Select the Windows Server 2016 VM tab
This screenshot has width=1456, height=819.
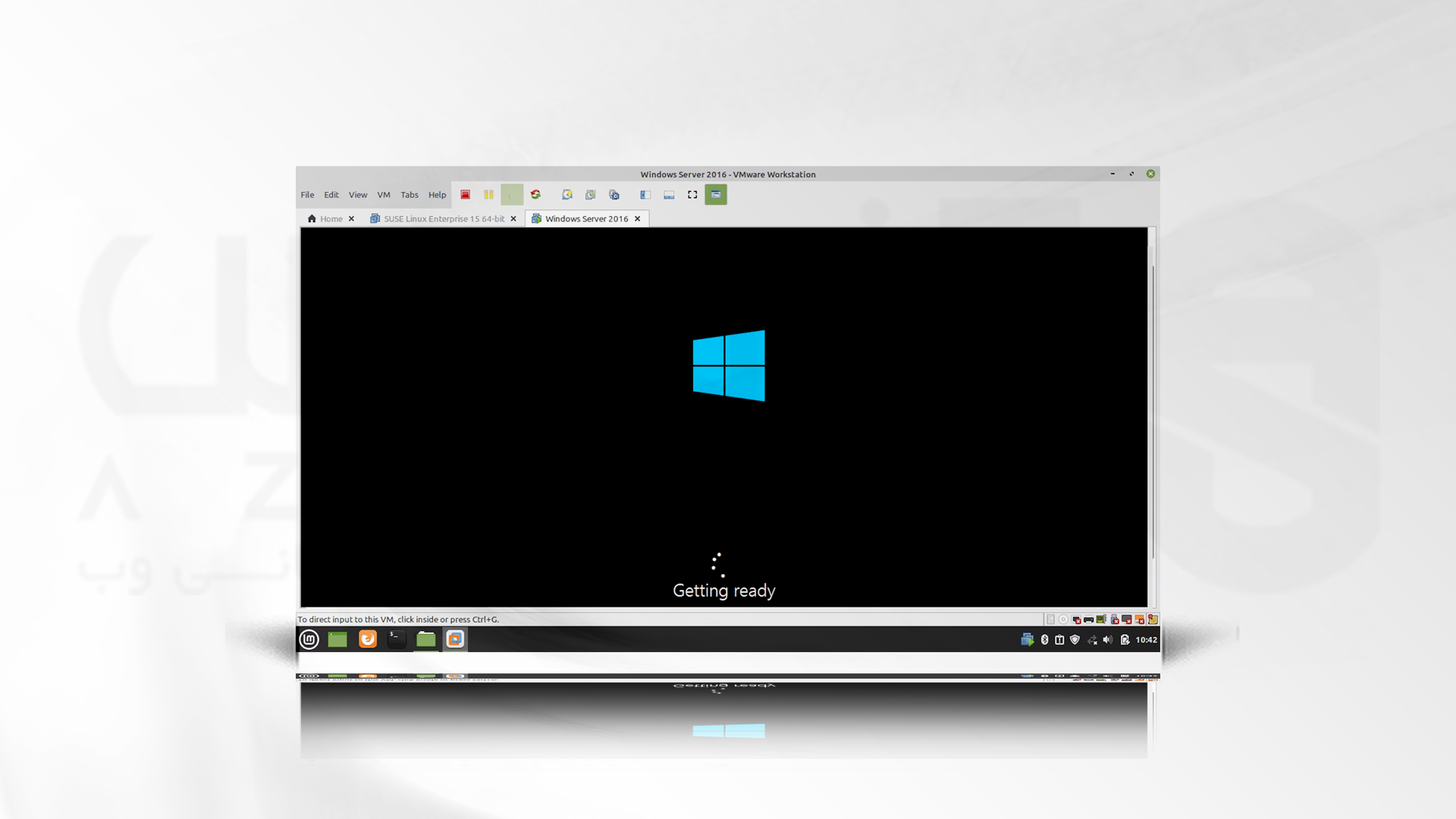(x=586, y=218)
